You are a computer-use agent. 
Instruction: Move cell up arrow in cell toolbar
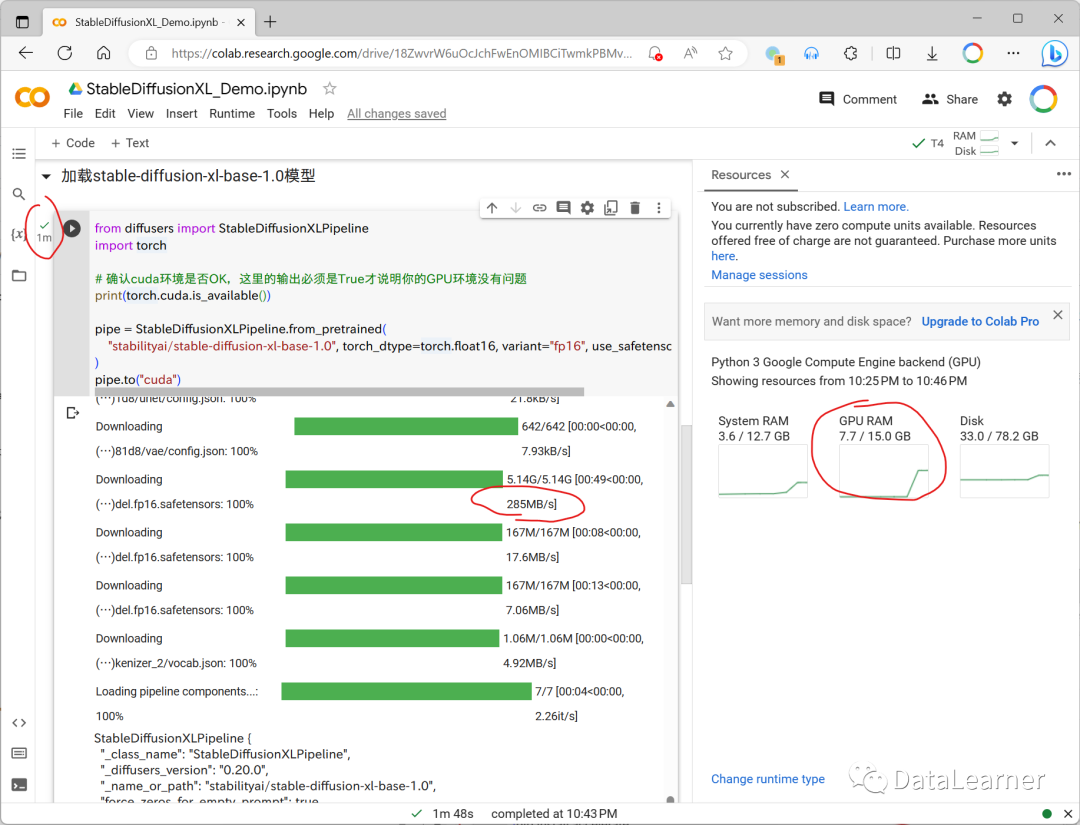(492, 208)
